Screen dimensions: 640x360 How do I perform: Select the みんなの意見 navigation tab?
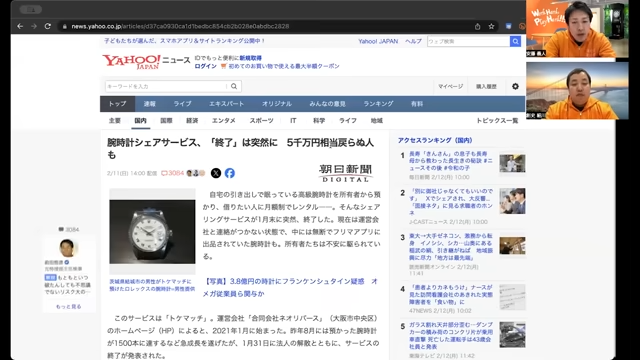pos(327,104)
